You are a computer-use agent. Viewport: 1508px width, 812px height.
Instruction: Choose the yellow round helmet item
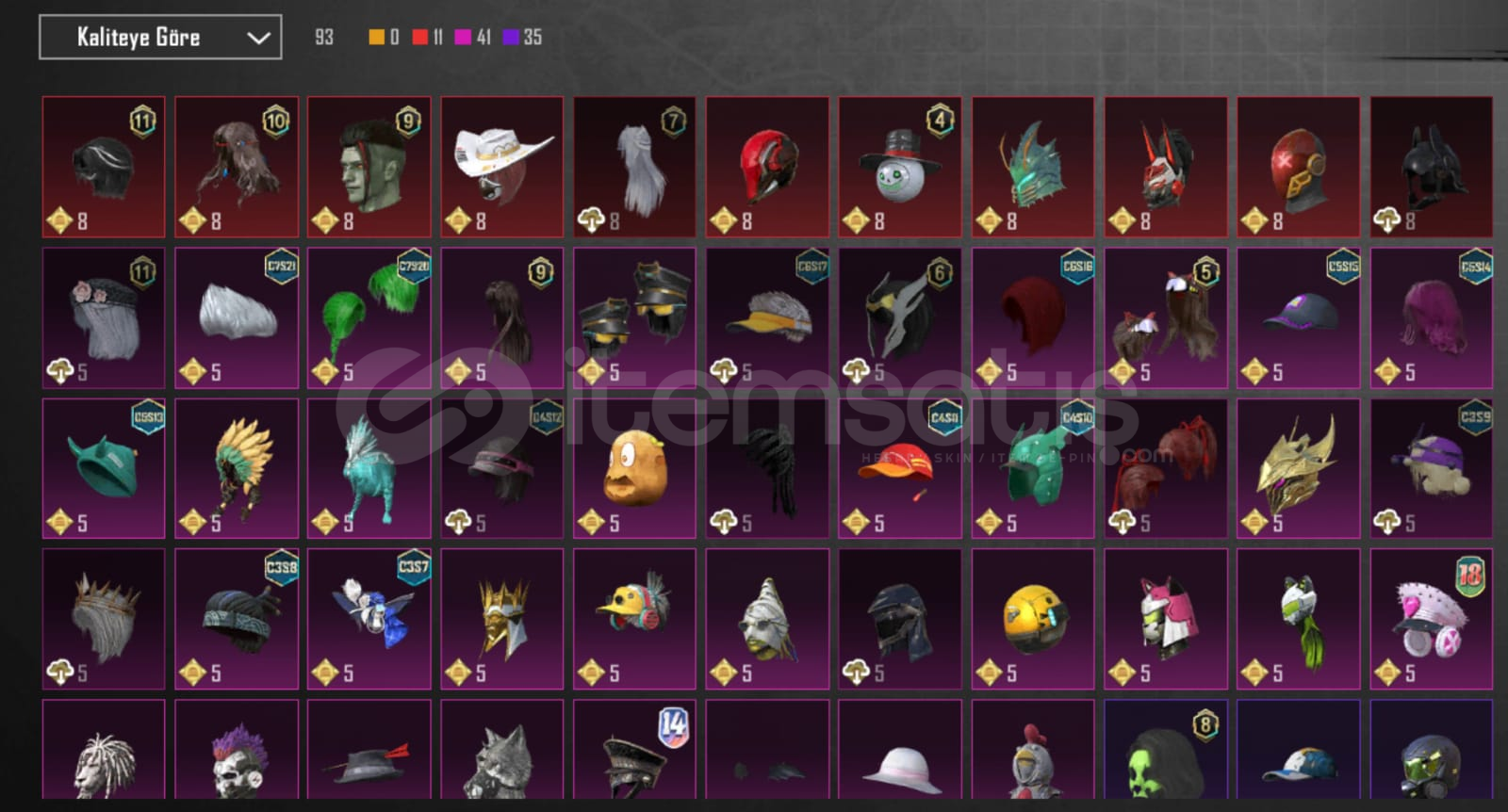coord(1033,619)
